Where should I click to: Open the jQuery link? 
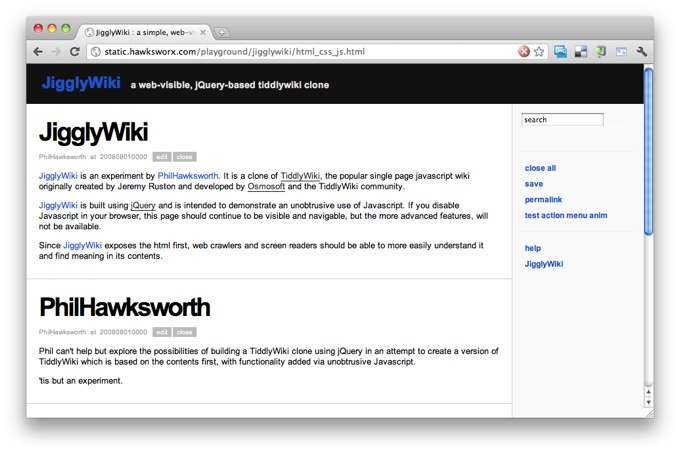[143, 205]
